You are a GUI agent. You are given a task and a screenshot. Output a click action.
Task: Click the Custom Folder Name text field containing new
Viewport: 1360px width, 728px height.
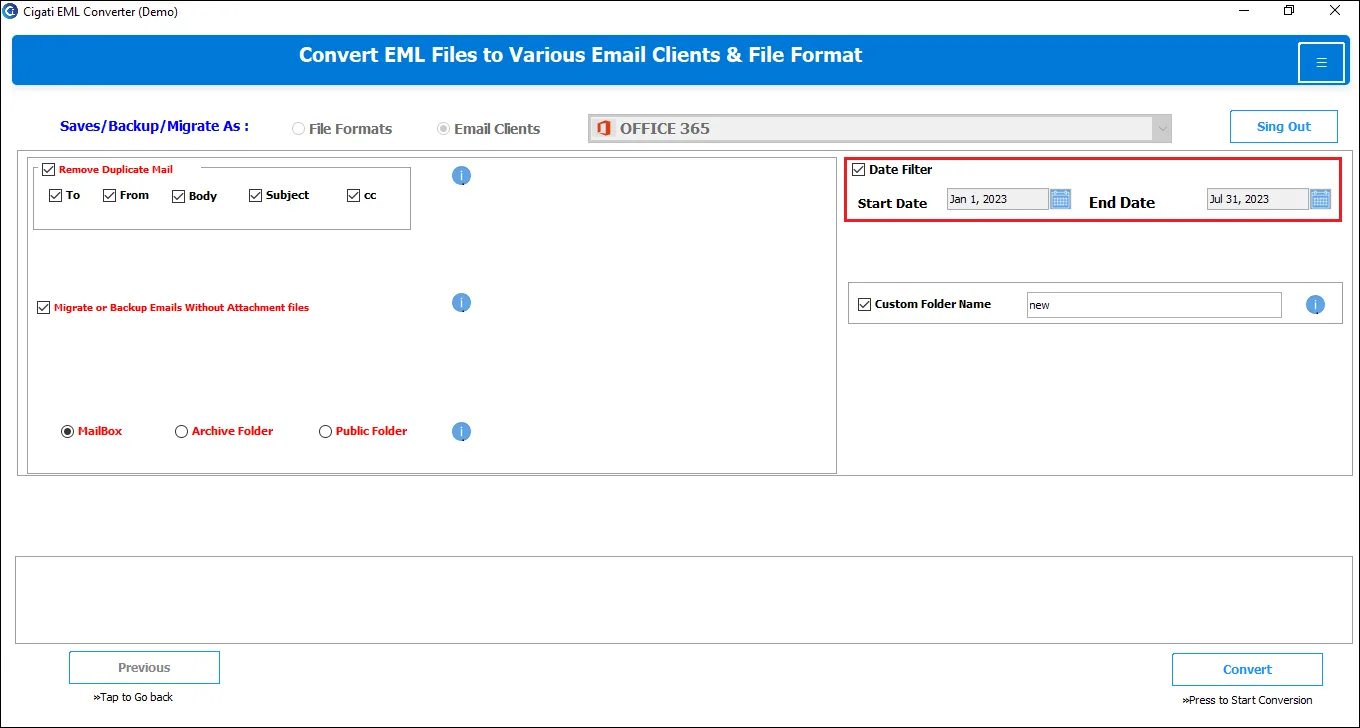tap(1154, 305)
